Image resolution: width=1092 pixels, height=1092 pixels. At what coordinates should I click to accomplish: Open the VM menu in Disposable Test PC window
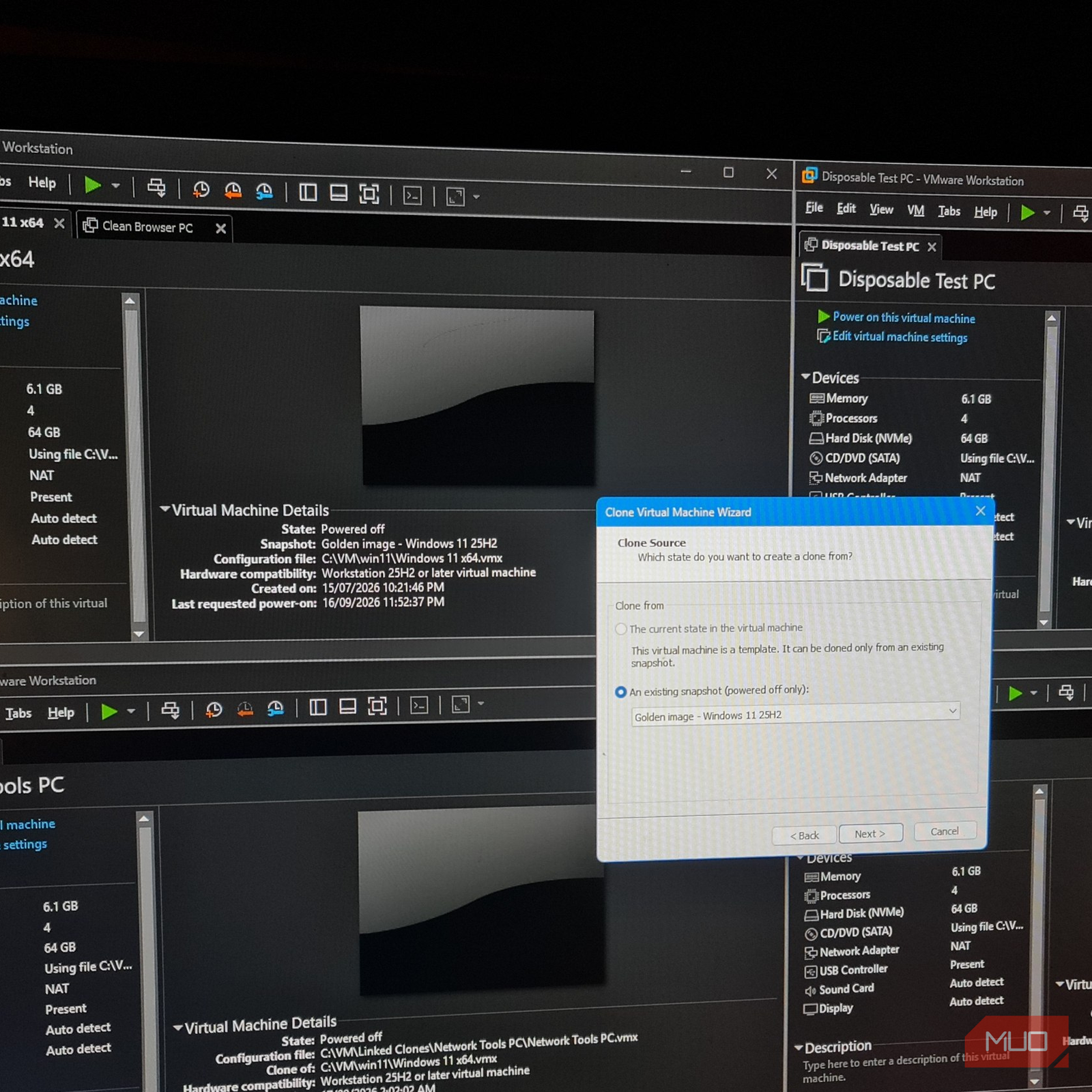tap(916, 211)
